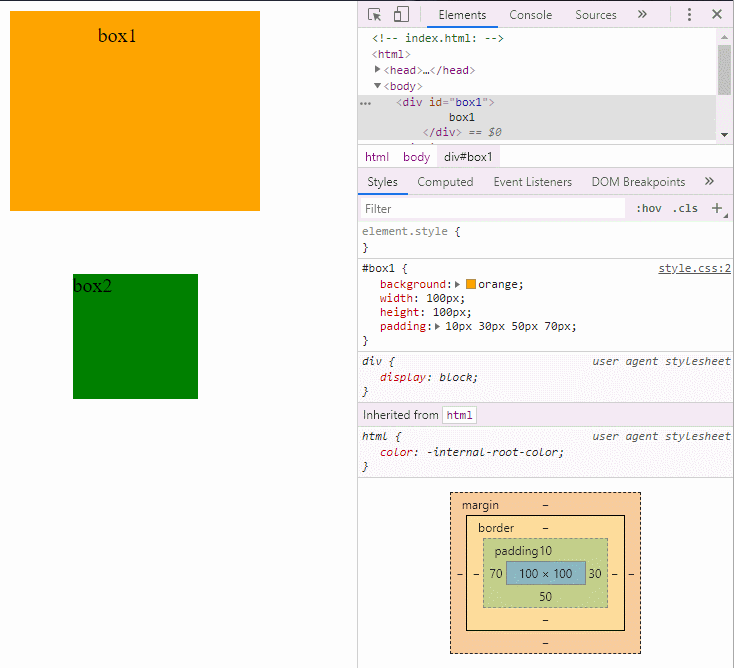Image resolution: width=734 pixels, height=668 pixels.
Task: Activate the inspect element picker icon
Action: [x=374, y=15]
